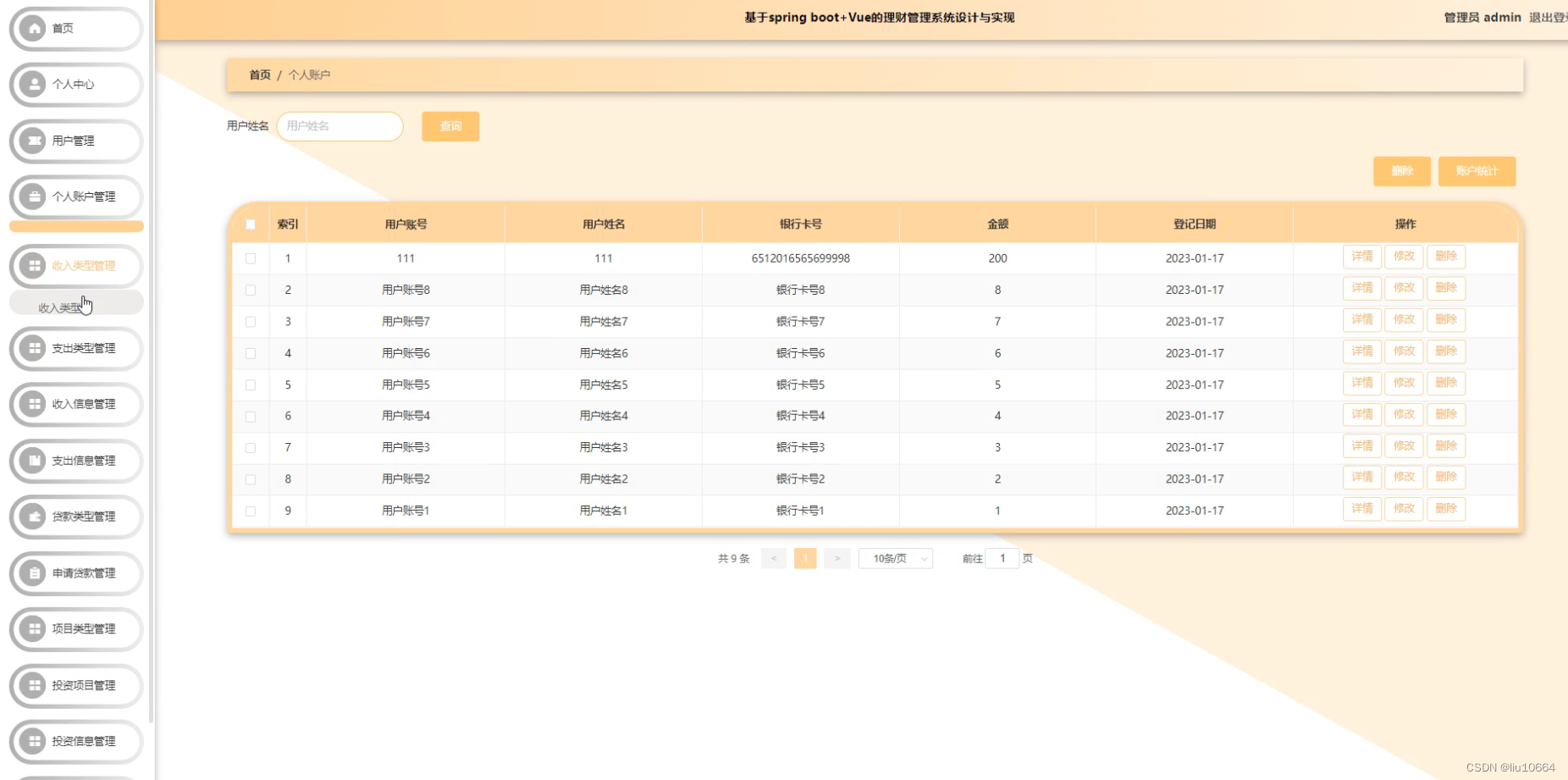
Task: Select the checkbox for 用户账号8 row
Action: pos(251,290)
